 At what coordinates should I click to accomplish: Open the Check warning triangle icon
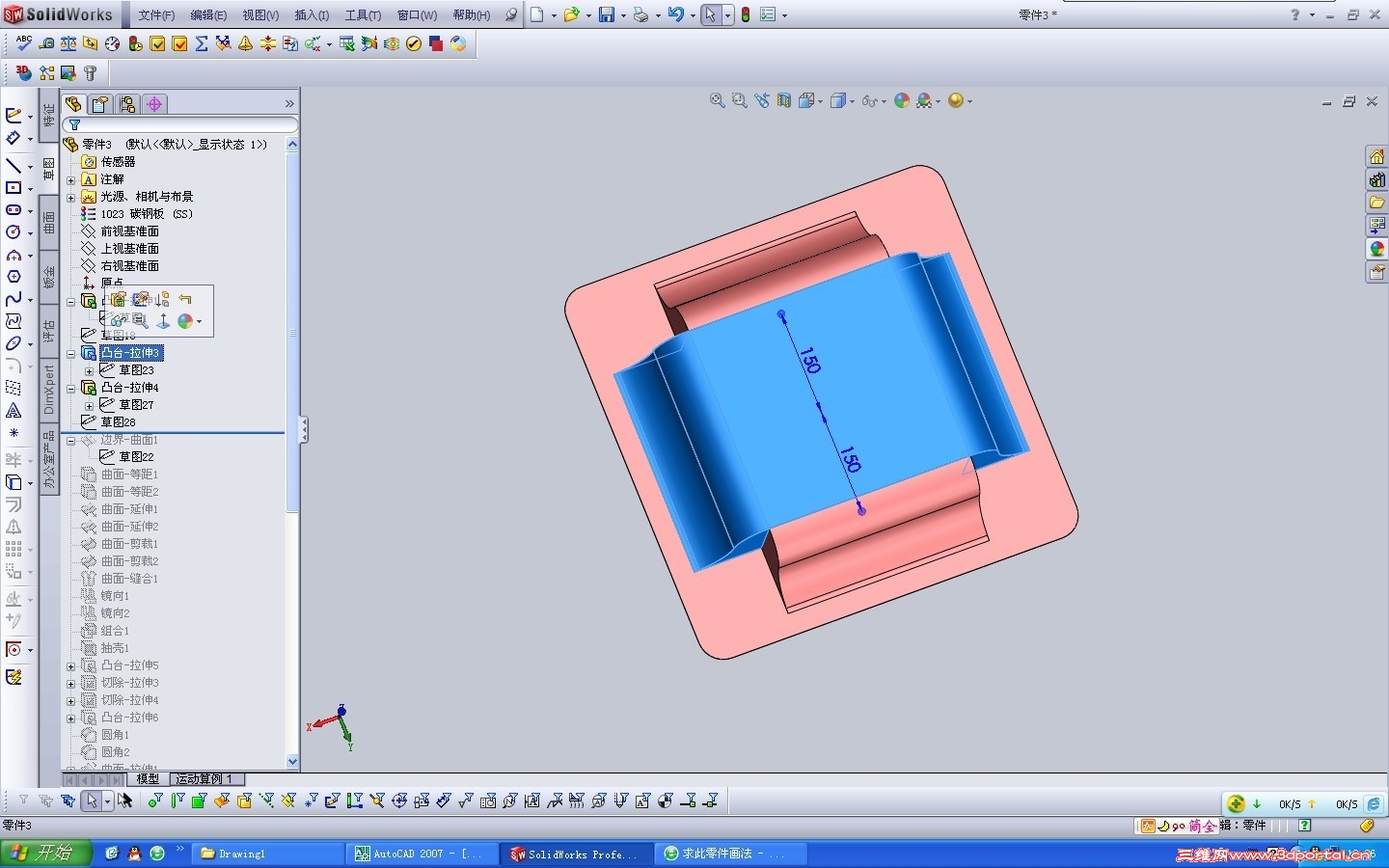point(246,43)
